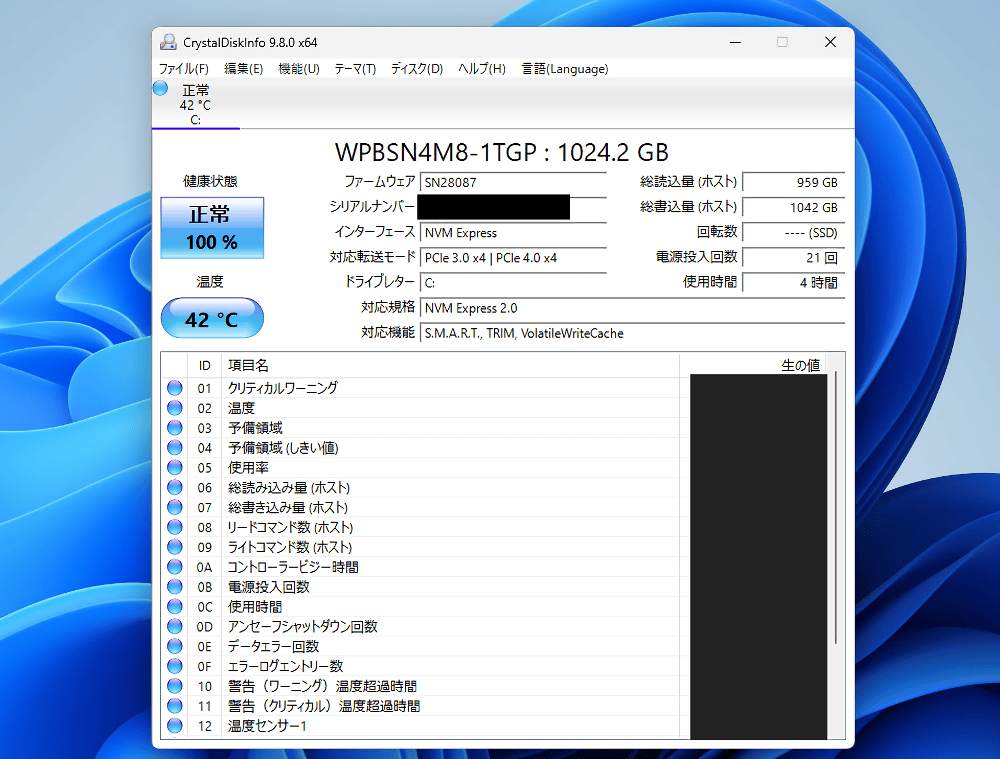Click the blue status indicator for 温度 attribute
This screenshot has height=759, width=1000.
(x=174, y=408)
